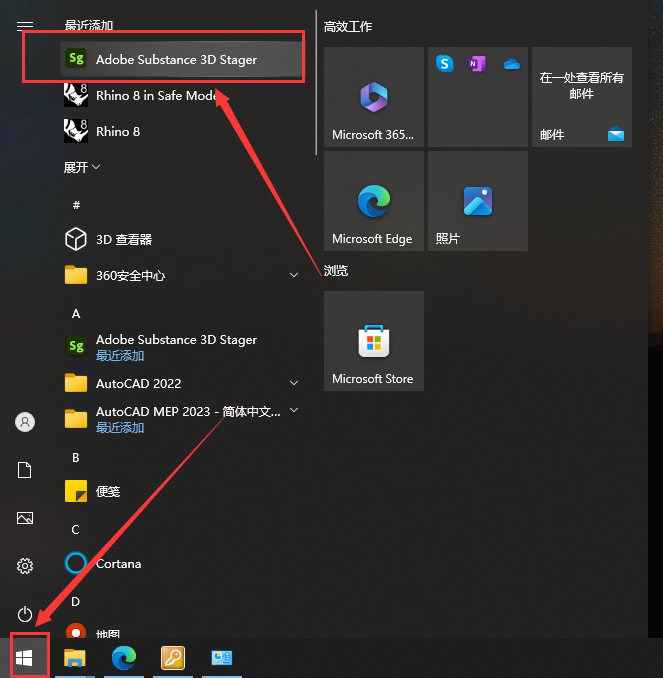Screen dimensions: 663x678
Task: Open Cortana
Action: [181, 563]
